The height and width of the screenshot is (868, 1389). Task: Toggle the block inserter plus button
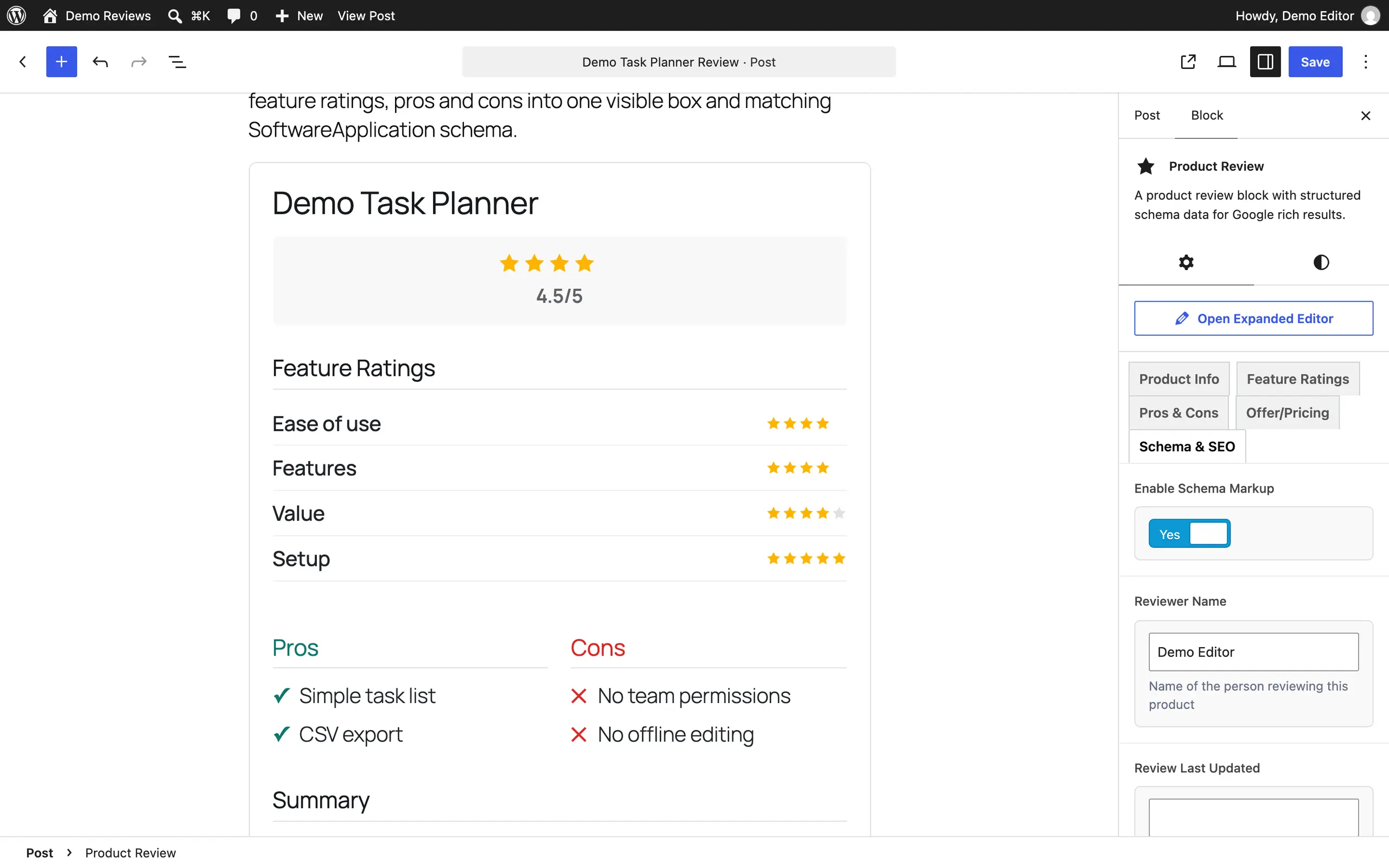pos(61,61)
